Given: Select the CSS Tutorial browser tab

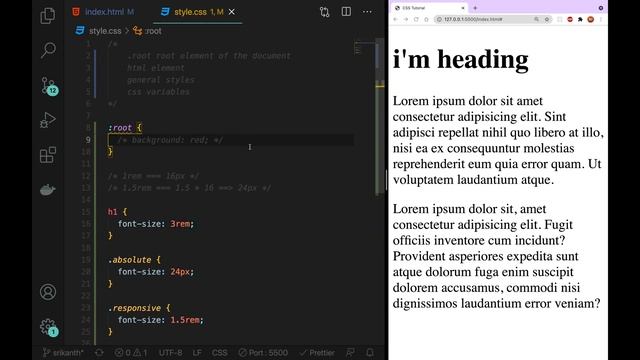Looking at the screenshot, I should (429, 8).
